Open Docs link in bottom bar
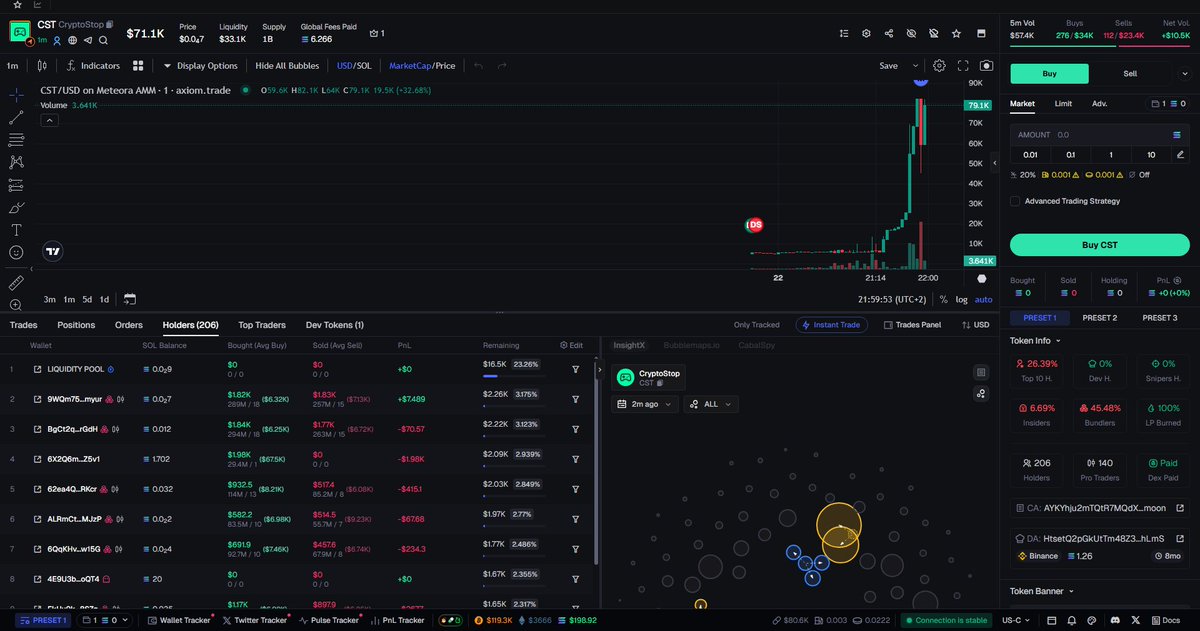Viewport: 1200px width, 631px height. [1164, 621]
